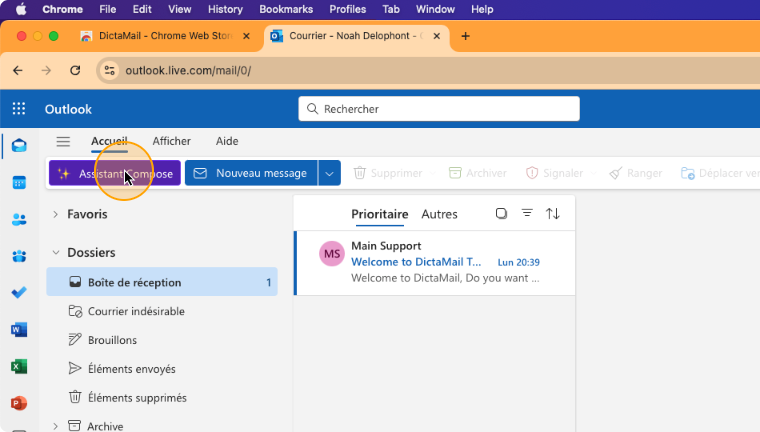Compose a Nouveau message
This screenshot has height=432, width=760.
(x=251, y=173)
